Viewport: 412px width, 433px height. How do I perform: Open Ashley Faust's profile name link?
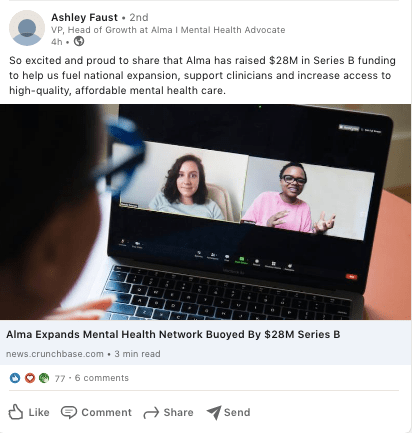click(84, 17)
